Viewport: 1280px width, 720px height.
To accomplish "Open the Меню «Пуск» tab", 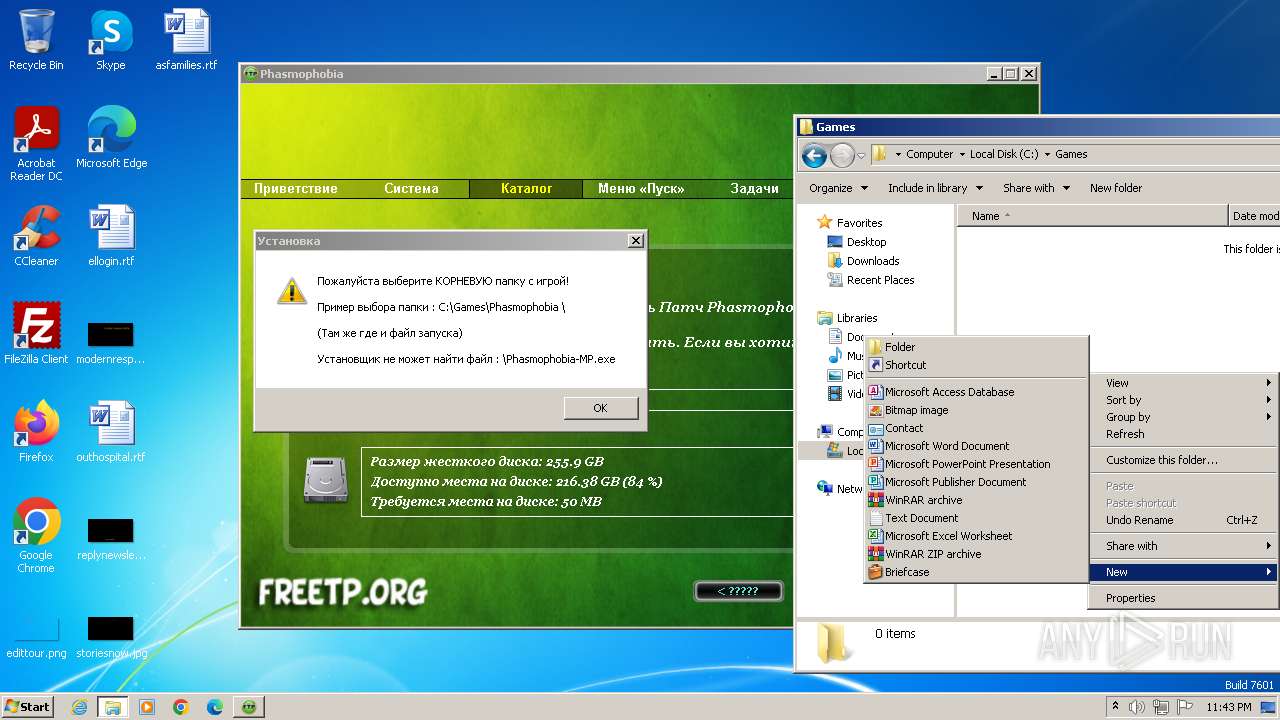I will [x=641, y=188].
